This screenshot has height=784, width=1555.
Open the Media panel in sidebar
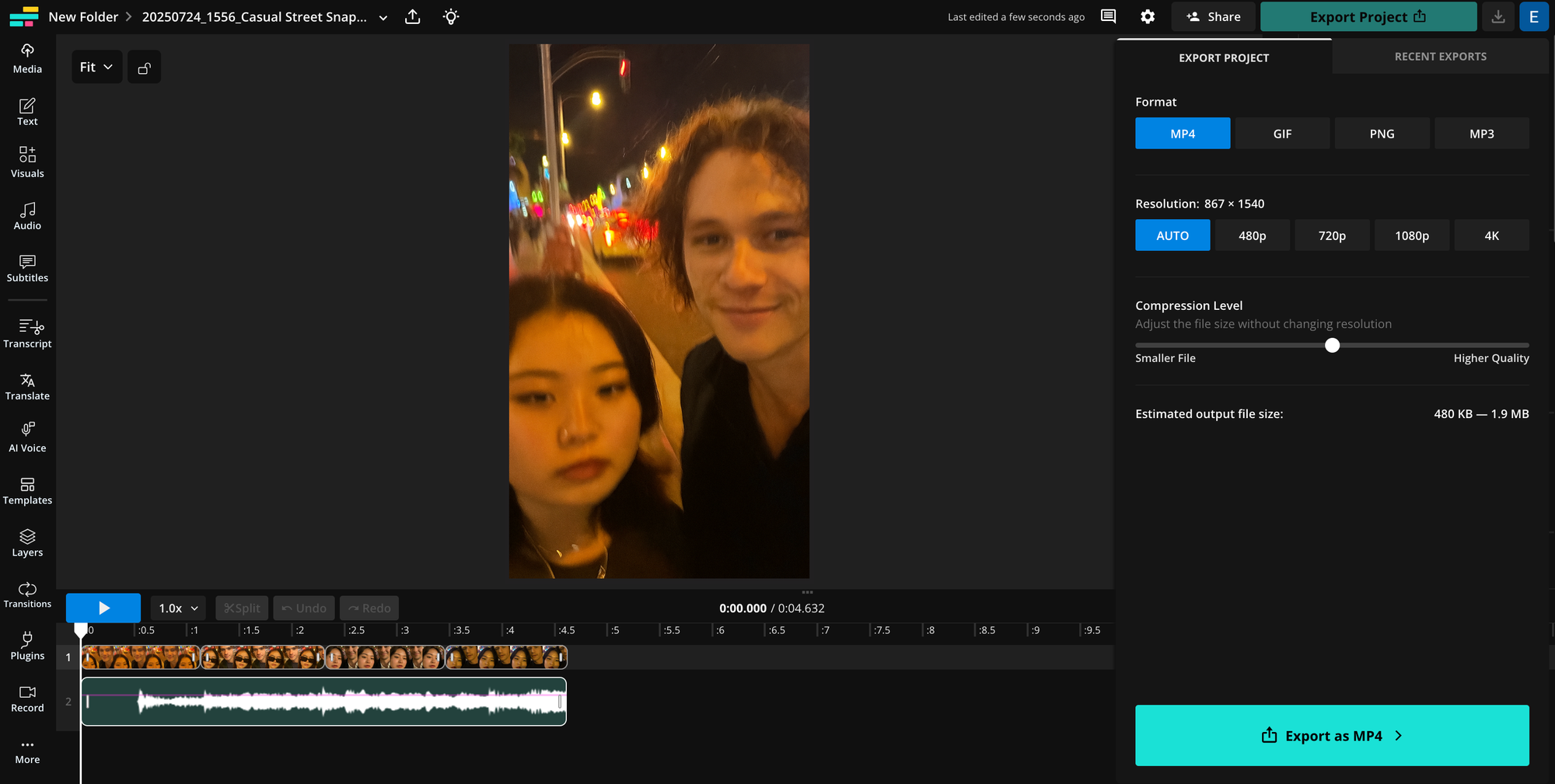27,58
